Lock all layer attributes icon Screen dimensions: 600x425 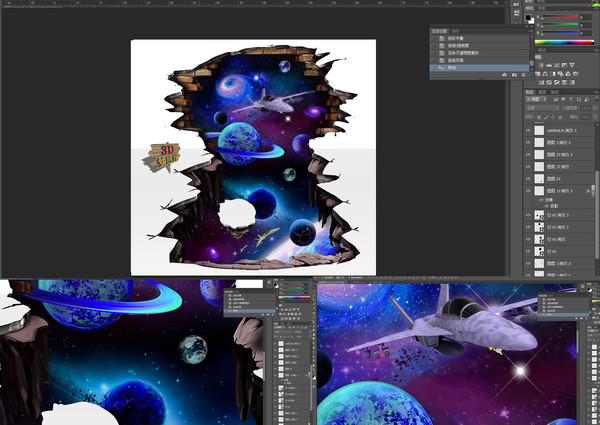[560, 117]
